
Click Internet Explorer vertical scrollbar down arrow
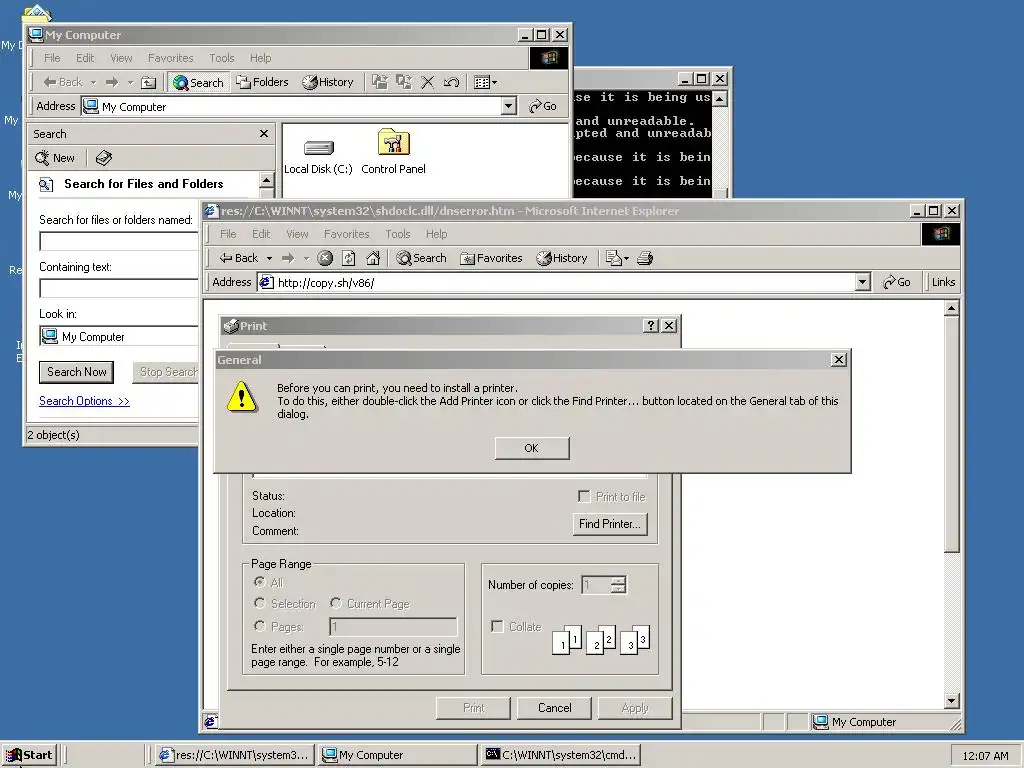coord(952,701)
